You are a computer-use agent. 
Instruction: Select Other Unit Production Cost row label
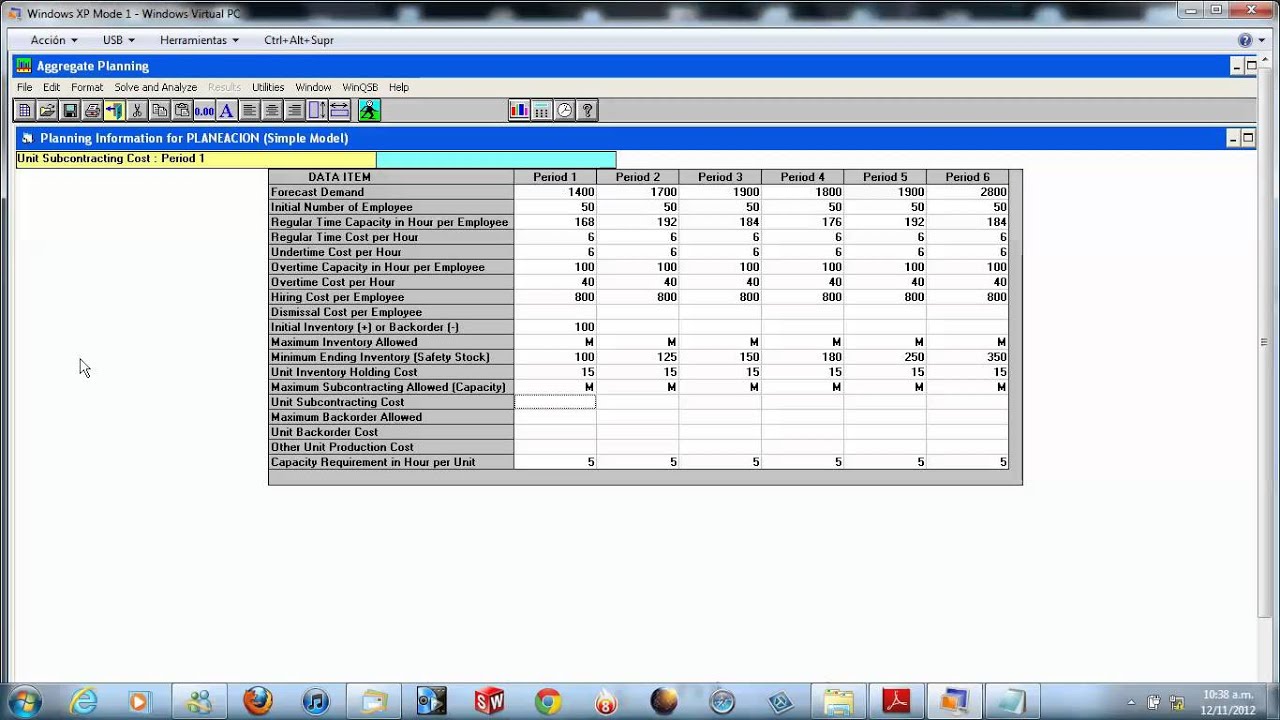tap(391, 447)
